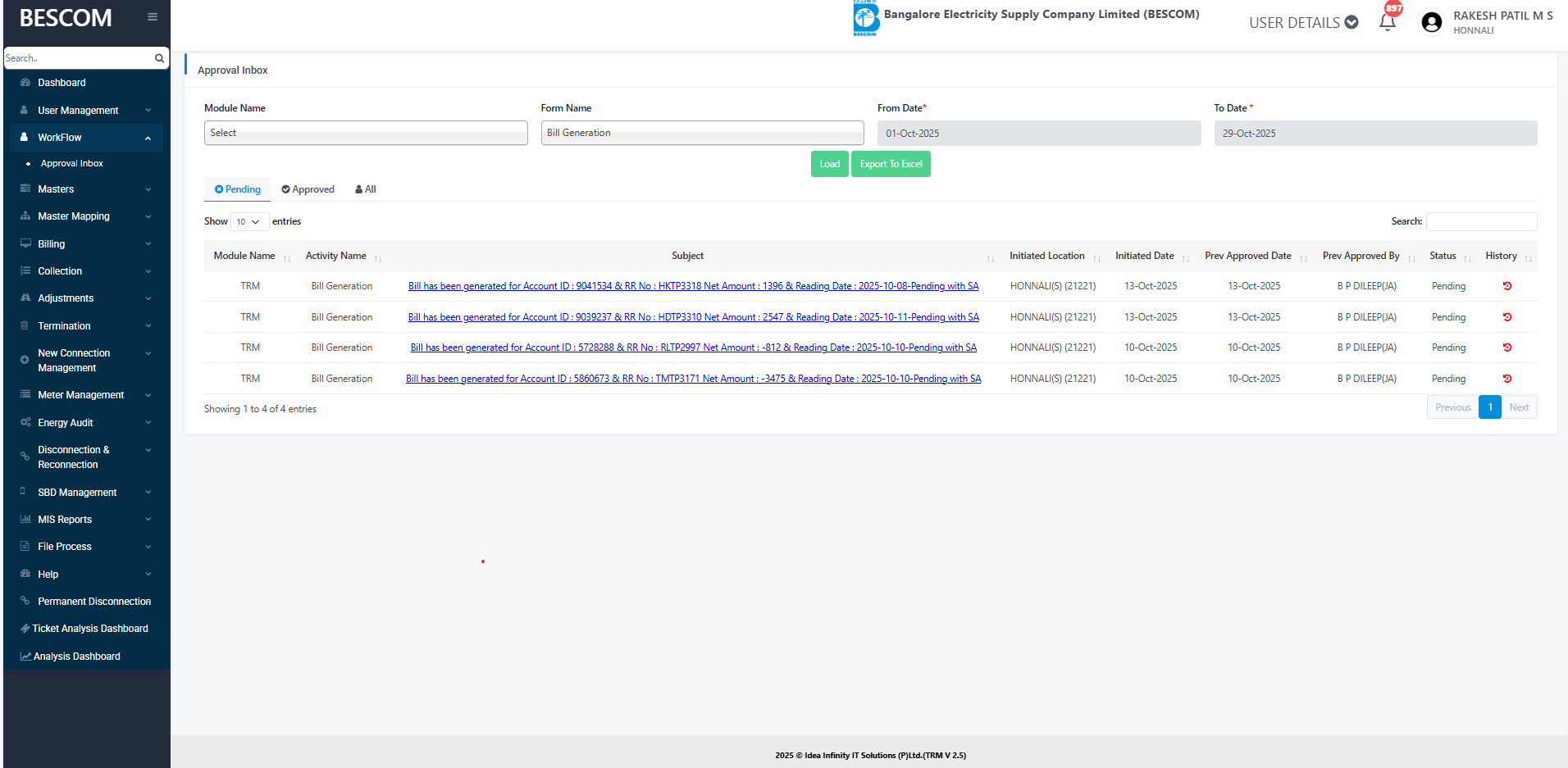
Task: Switch to the Approved tab
Action: pyautogui.click(x=308, y=189)
